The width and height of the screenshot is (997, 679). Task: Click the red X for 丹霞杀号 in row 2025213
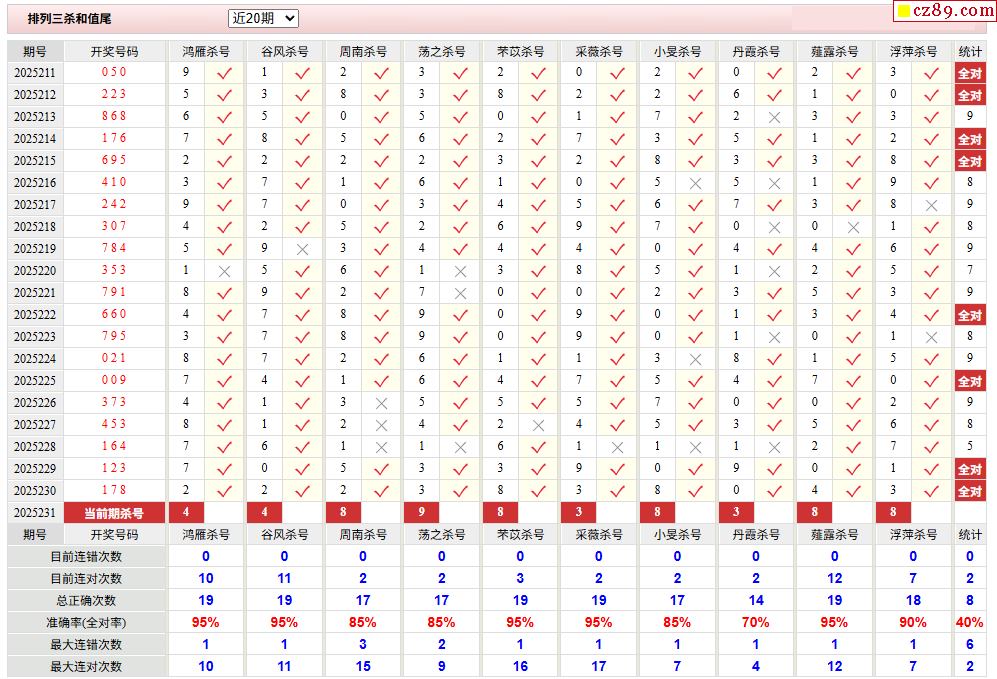774,117
